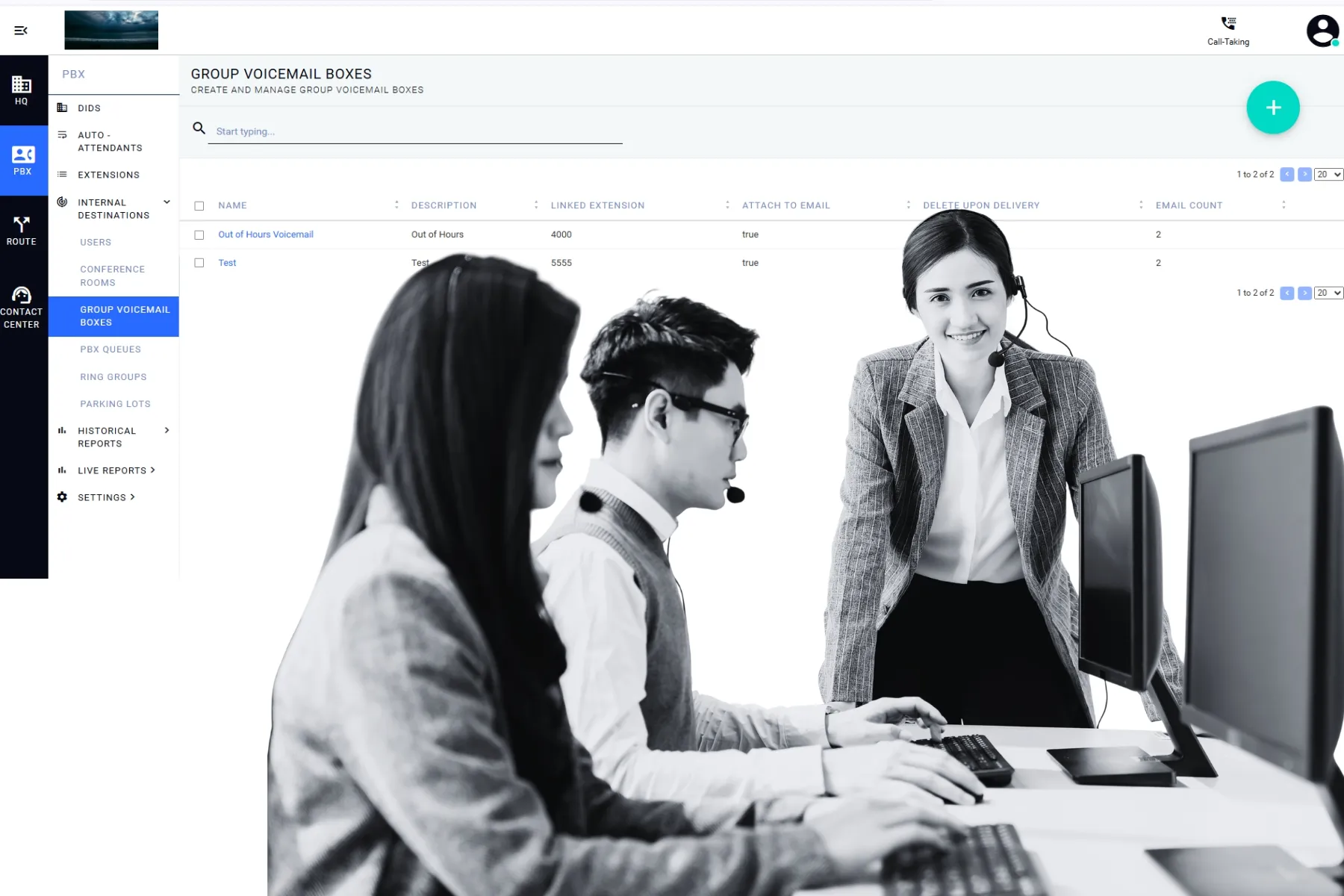Open the DIDS menu item
This screenshot has width=1344, height=896.
[x=88, y=108]
